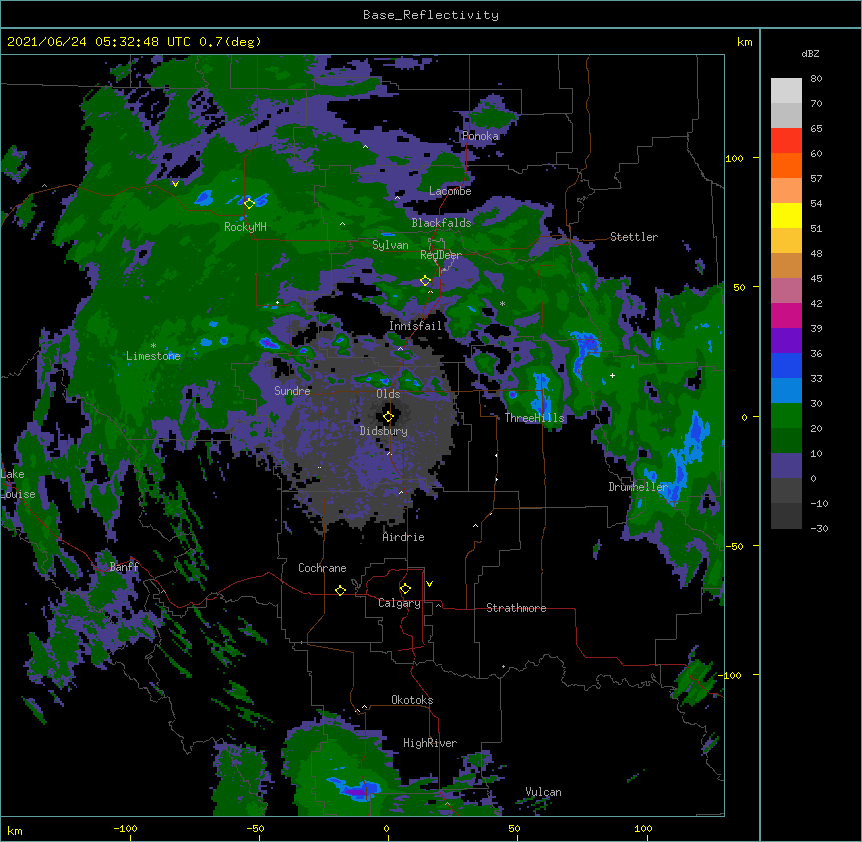862x842 pixels.
Task: Select the Drumheller label
Action: pos(638,487)
